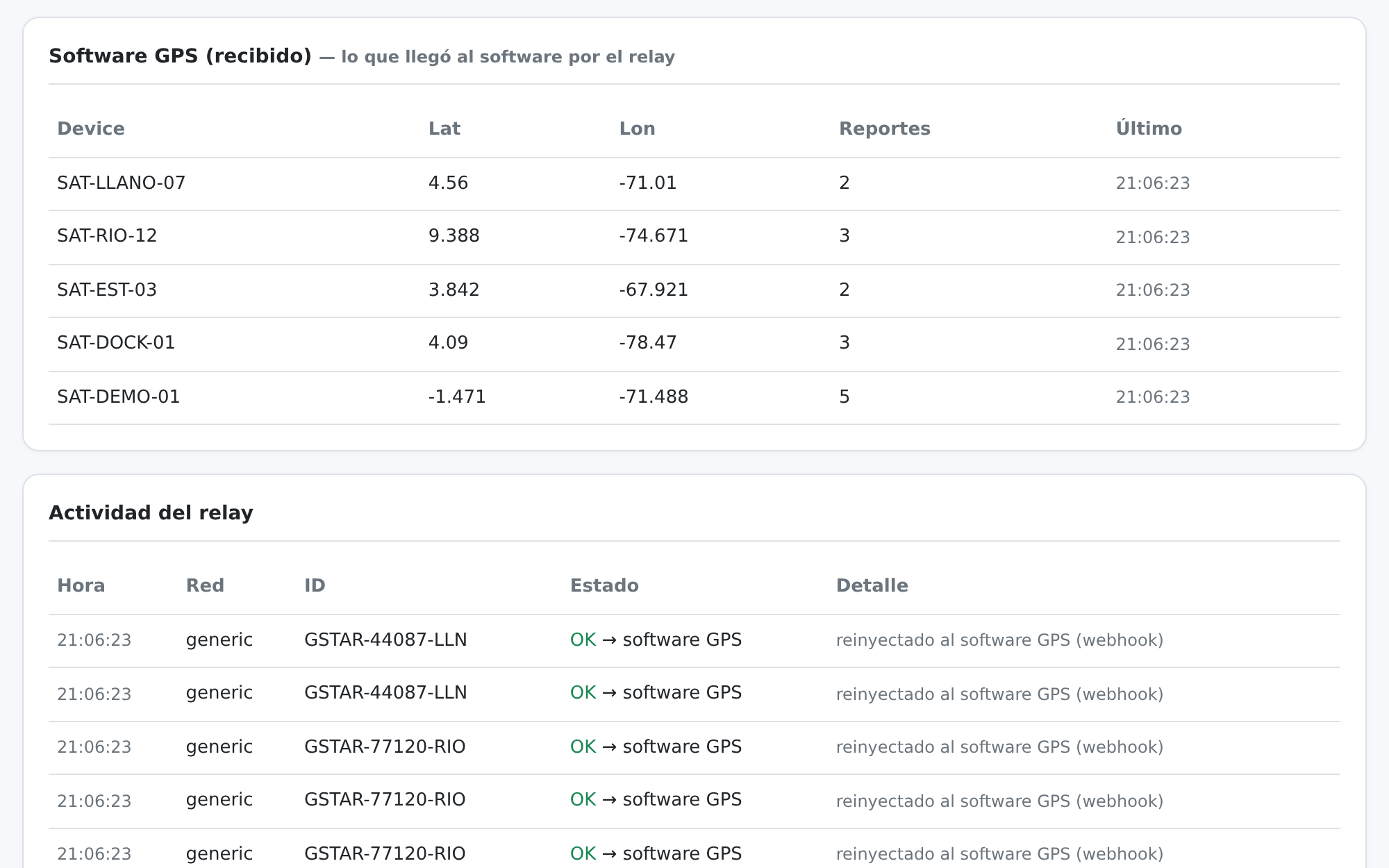Select the first GSTAR-44087-LLN relay entry

694,640
